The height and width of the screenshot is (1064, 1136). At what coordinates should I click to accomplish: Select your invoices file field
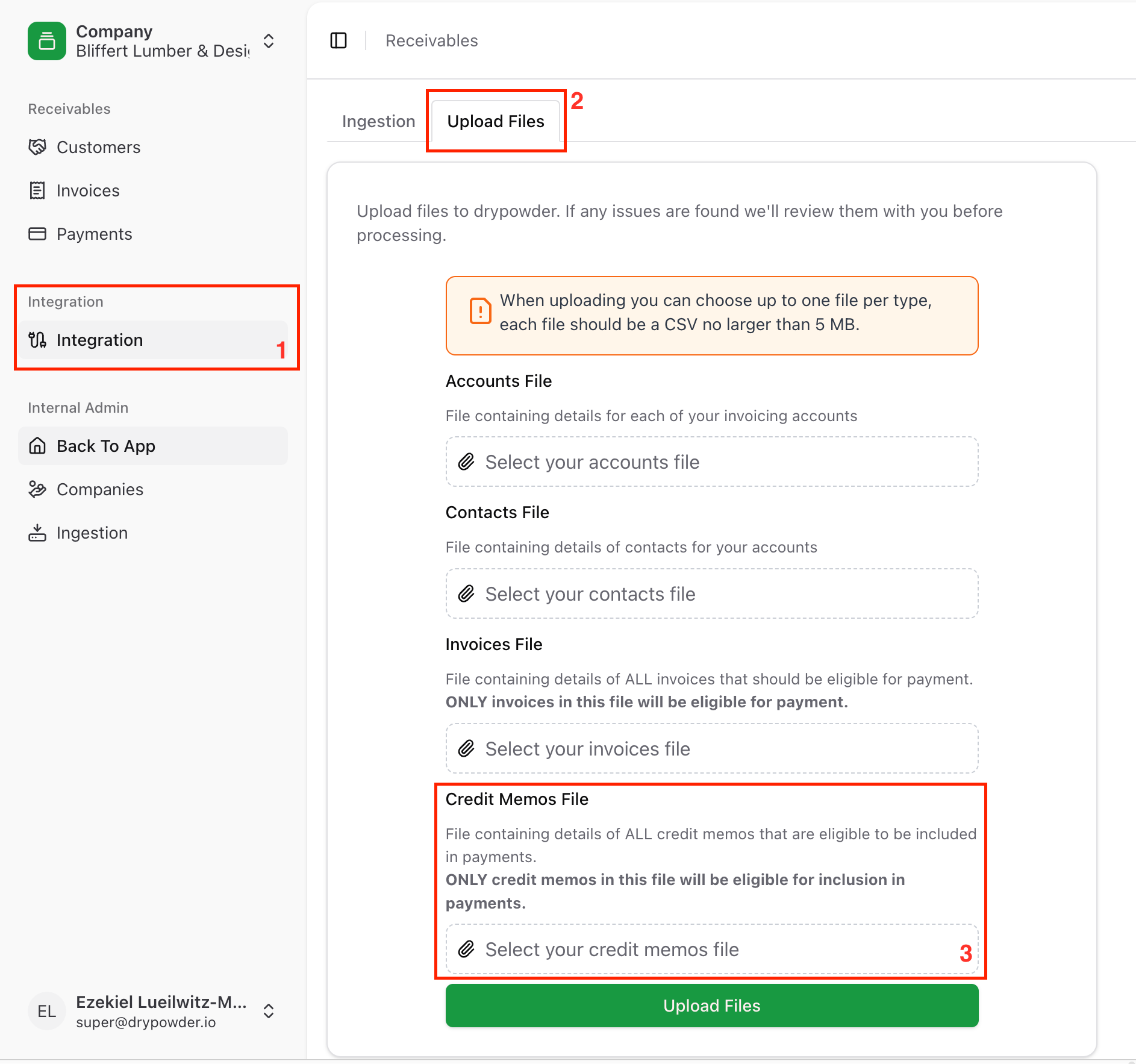tap(712, 748)
